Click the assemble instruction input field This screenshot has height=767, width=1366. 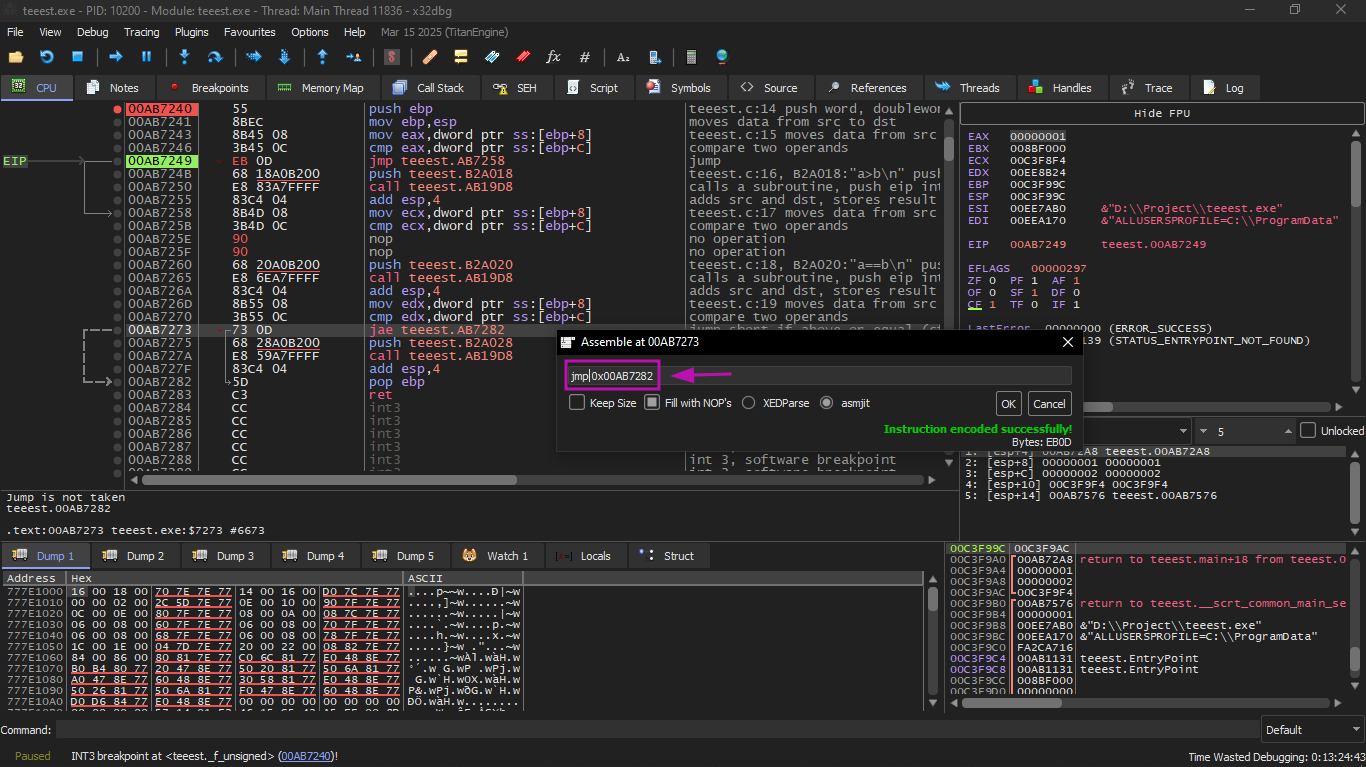tap(820, 376)
